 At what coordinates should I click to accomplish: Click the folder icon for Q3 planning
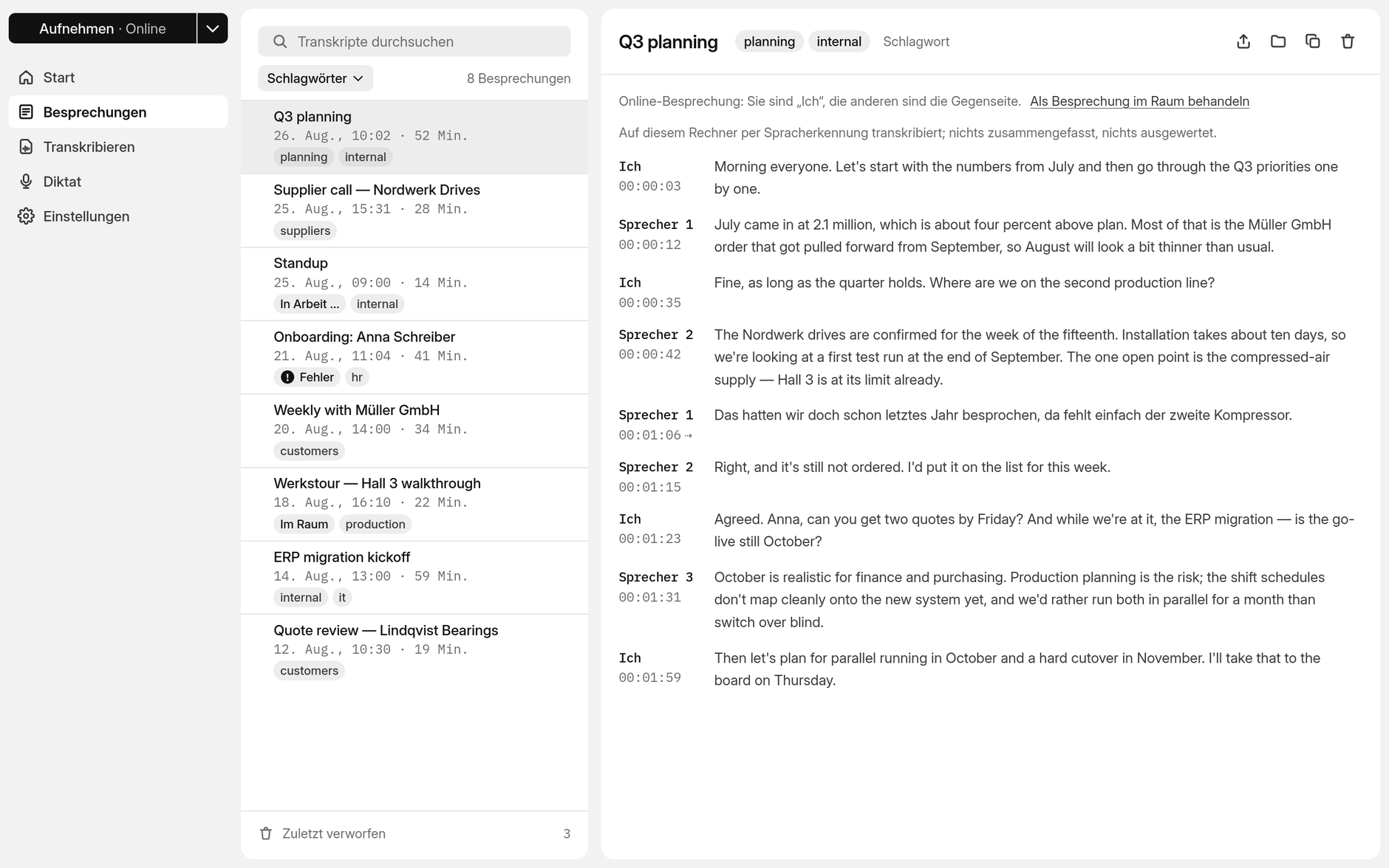[x=1278, y=41]
